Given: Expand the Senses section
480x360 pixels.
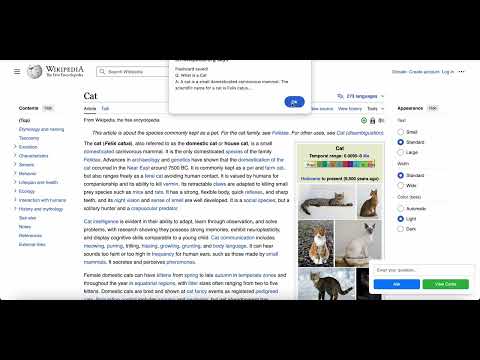Looking at the screenshot, I should click(15, 164).
